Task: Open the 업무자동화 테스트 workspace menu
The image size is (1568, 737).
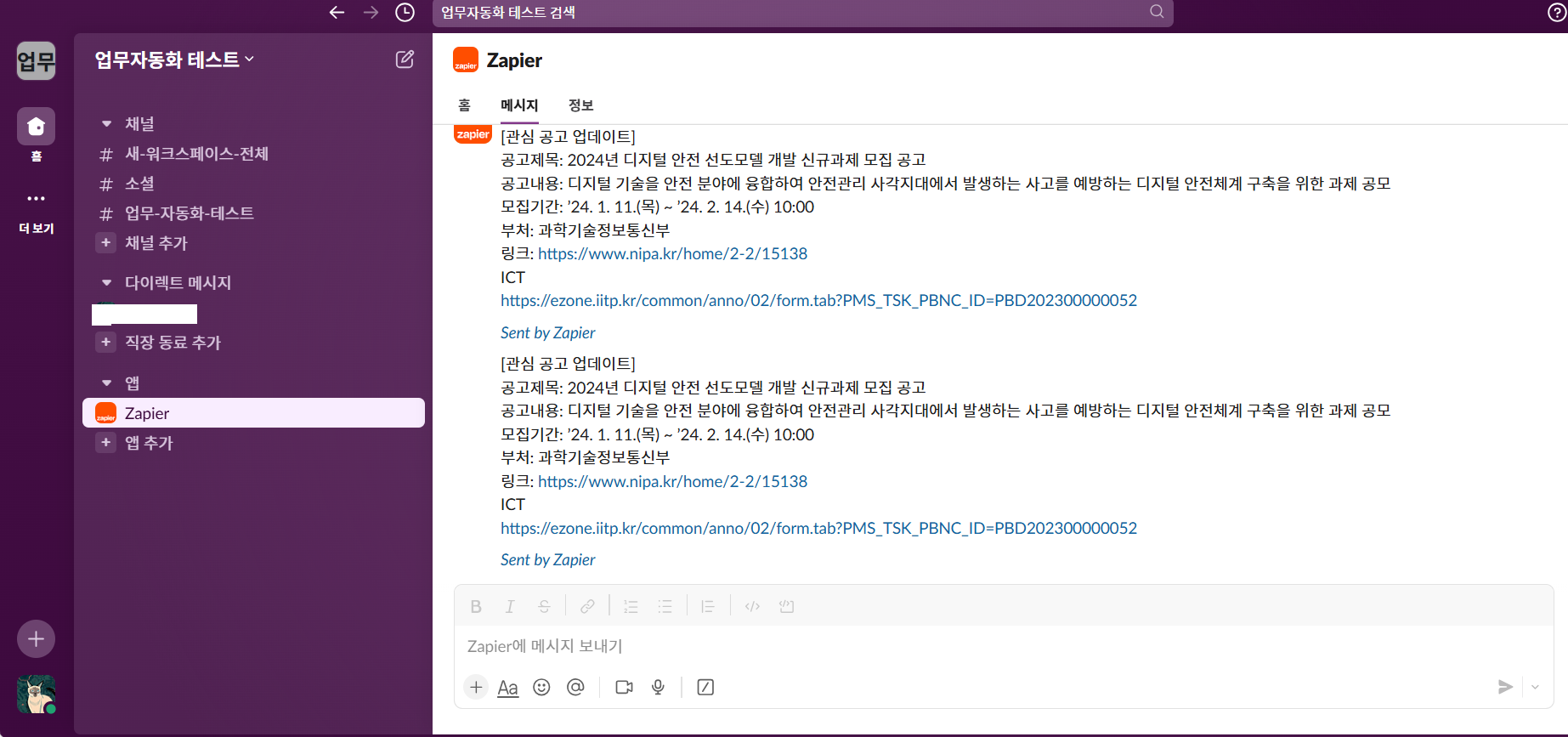Action: tap(174, 60)
